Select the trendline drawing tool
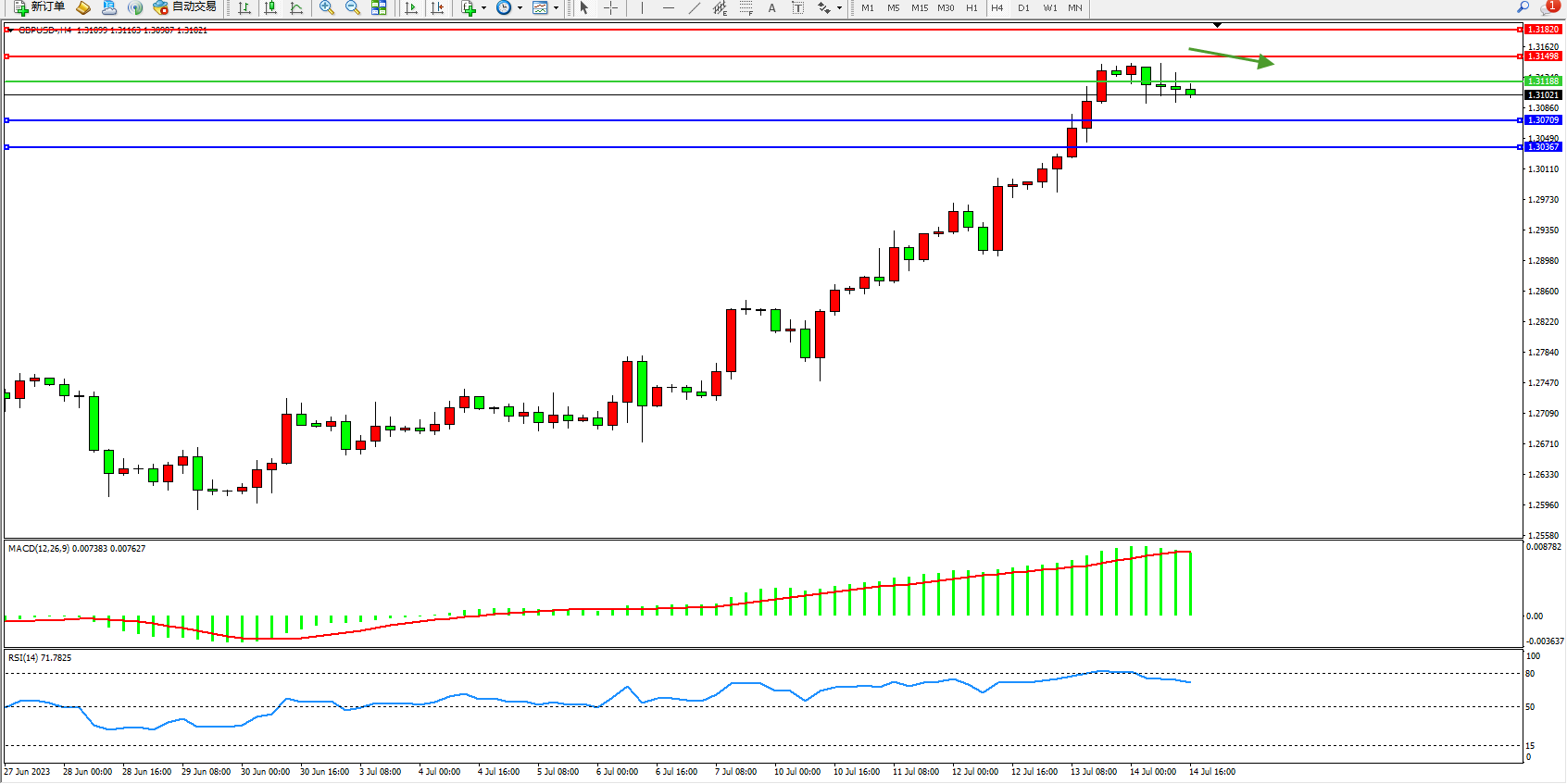 click(694, 7)
